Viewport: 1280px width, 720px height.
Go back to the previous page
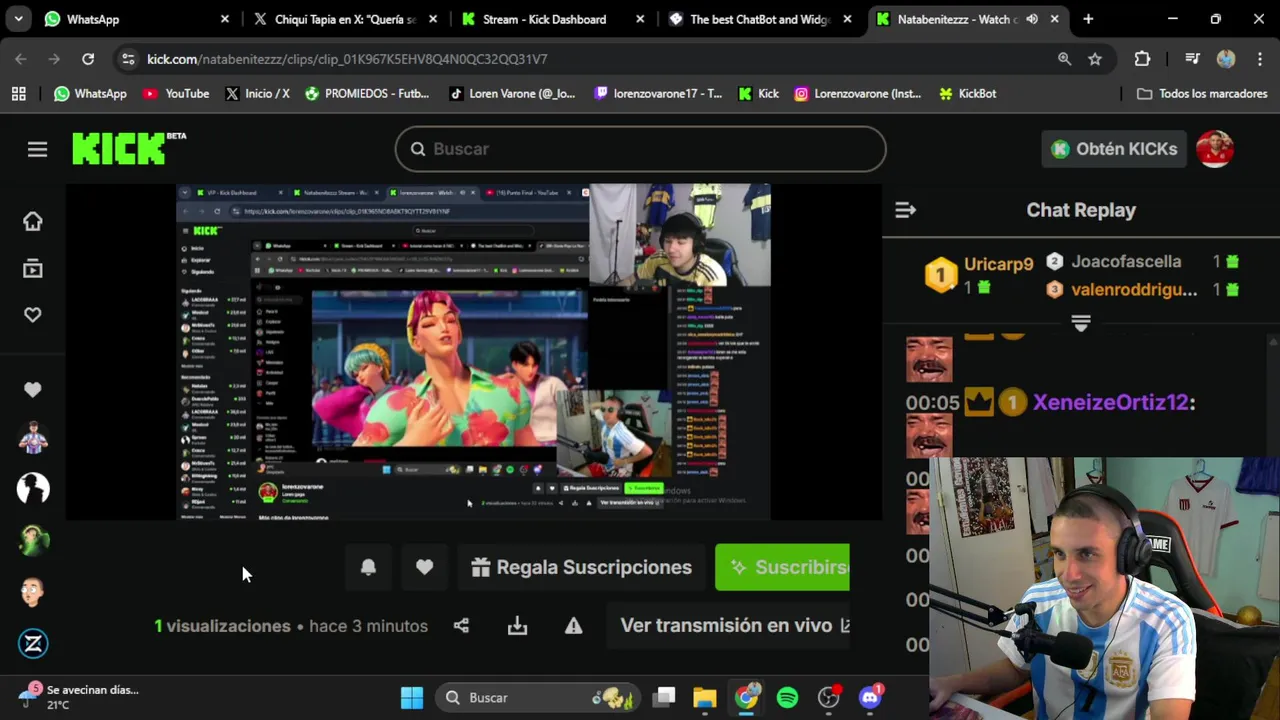click(x=21, y=59)
